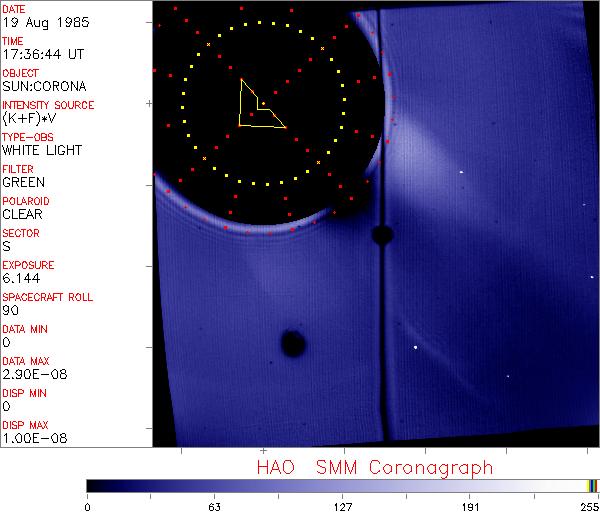Click the dark spot on the vertical line
The height and width of the screenshot is (512, 600).
tap(381, 235)
